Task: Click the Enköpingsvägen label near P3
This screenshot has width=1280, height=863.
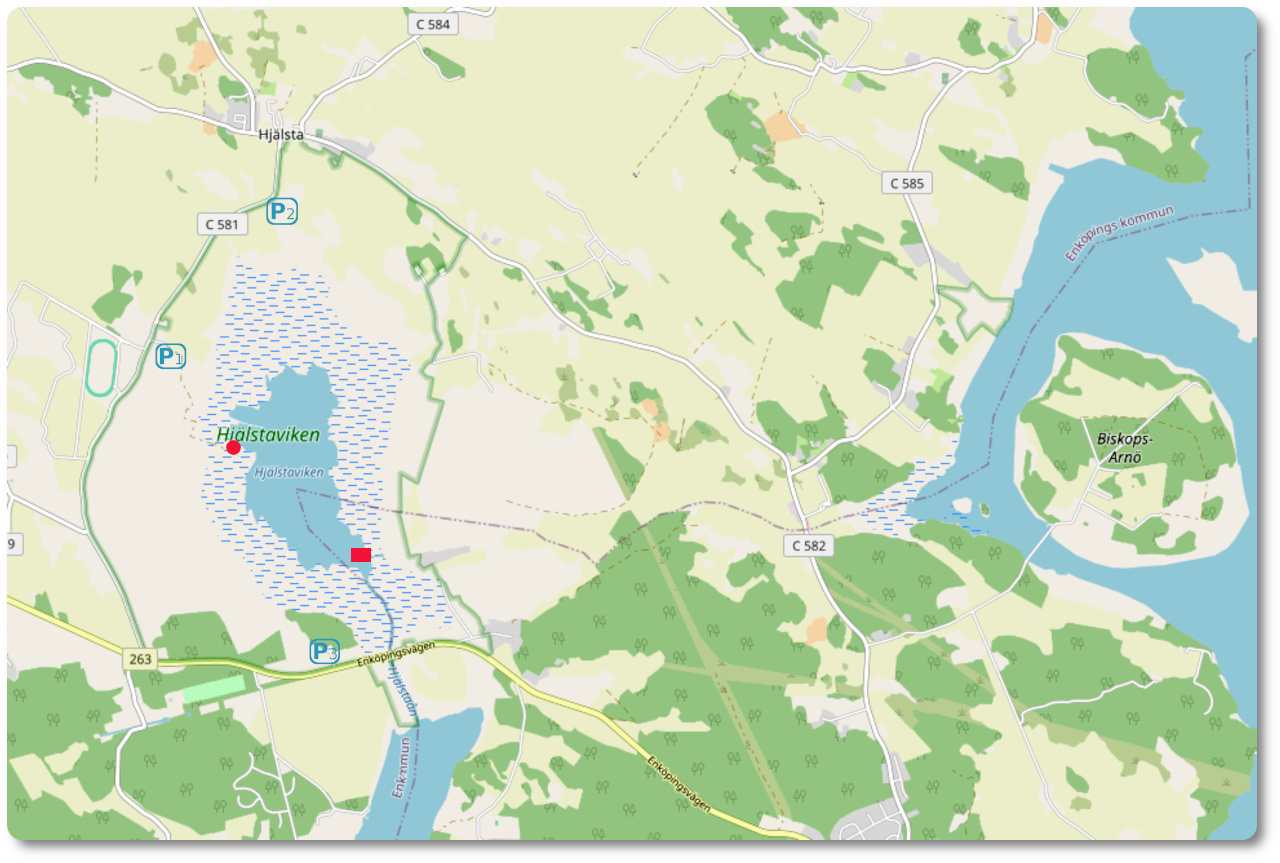Action: point(398,656)
